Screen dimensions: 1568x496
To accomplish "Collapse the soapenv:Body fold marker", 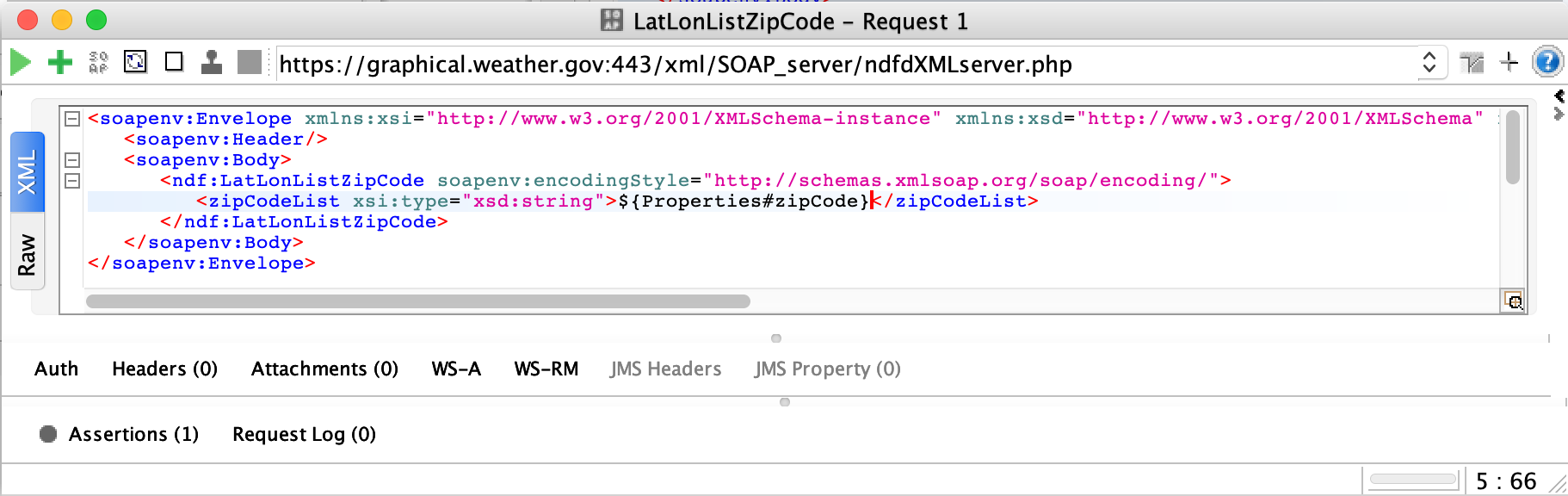I will pyautogui.click(x=73, y=160).
